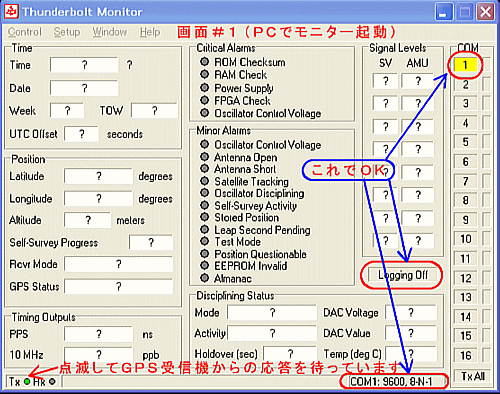Select COM port 11 button
Image resolution: width=500 pixels, height=394 pixels.
click(x=465, y=258)
